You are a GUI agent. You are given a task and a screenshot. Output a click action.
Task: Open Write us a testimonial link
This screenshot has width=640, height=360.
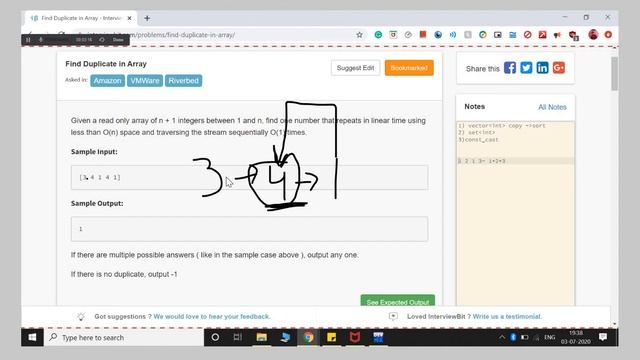coord(507,316)
